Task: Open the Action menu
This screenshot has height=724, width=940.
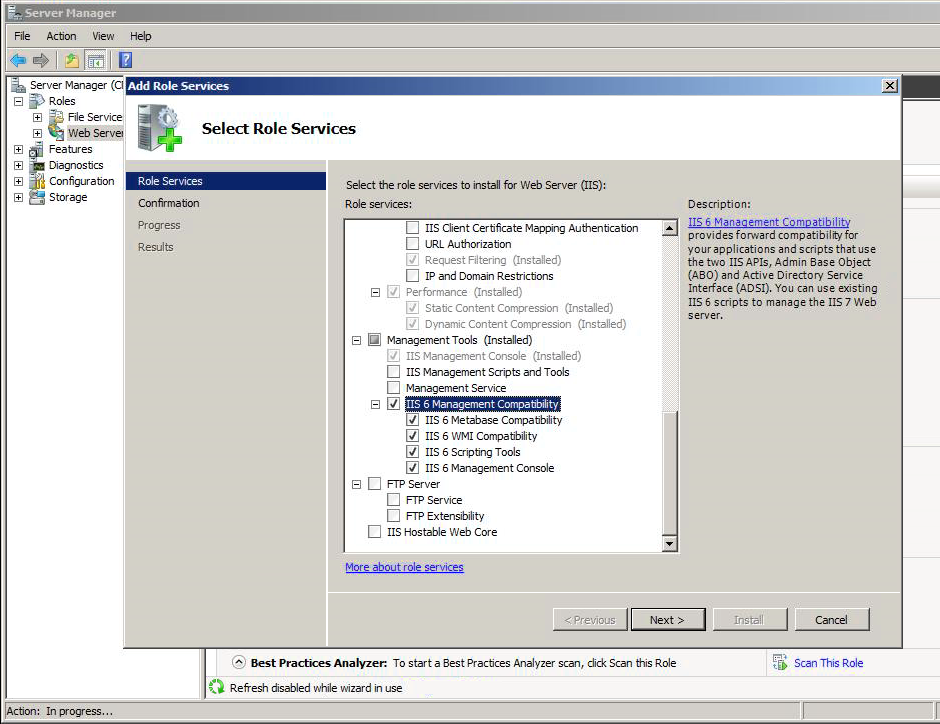Action: point(61,36)
